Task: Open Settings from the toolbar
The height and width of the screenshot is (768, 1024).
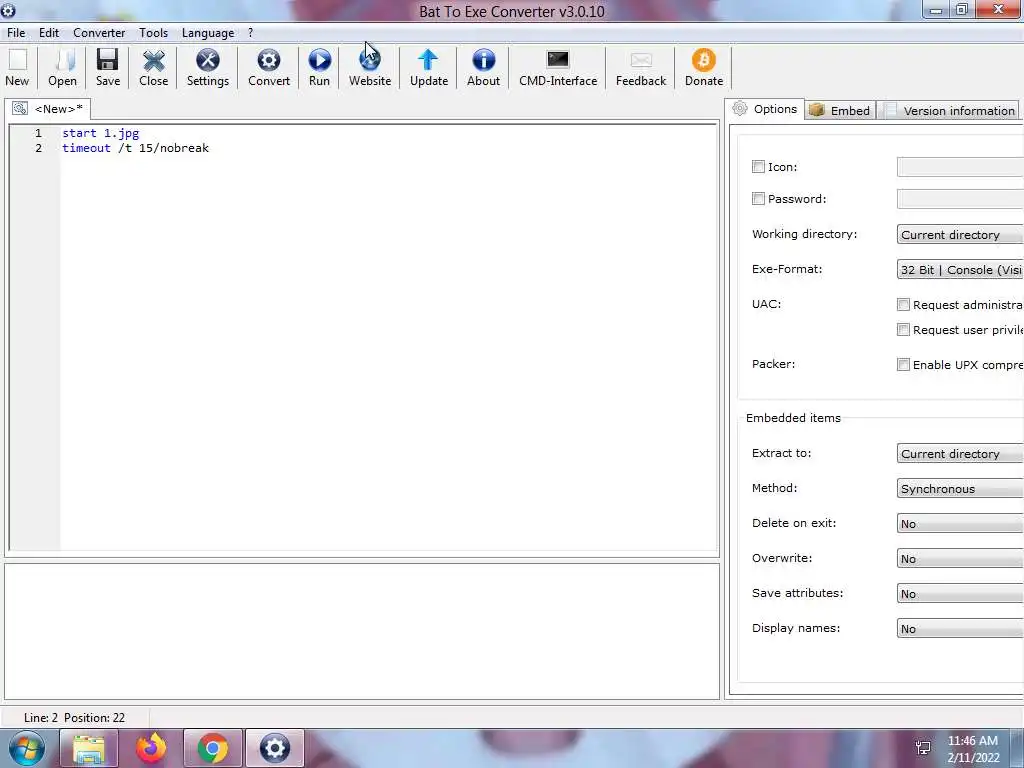Action: point(208,60)
